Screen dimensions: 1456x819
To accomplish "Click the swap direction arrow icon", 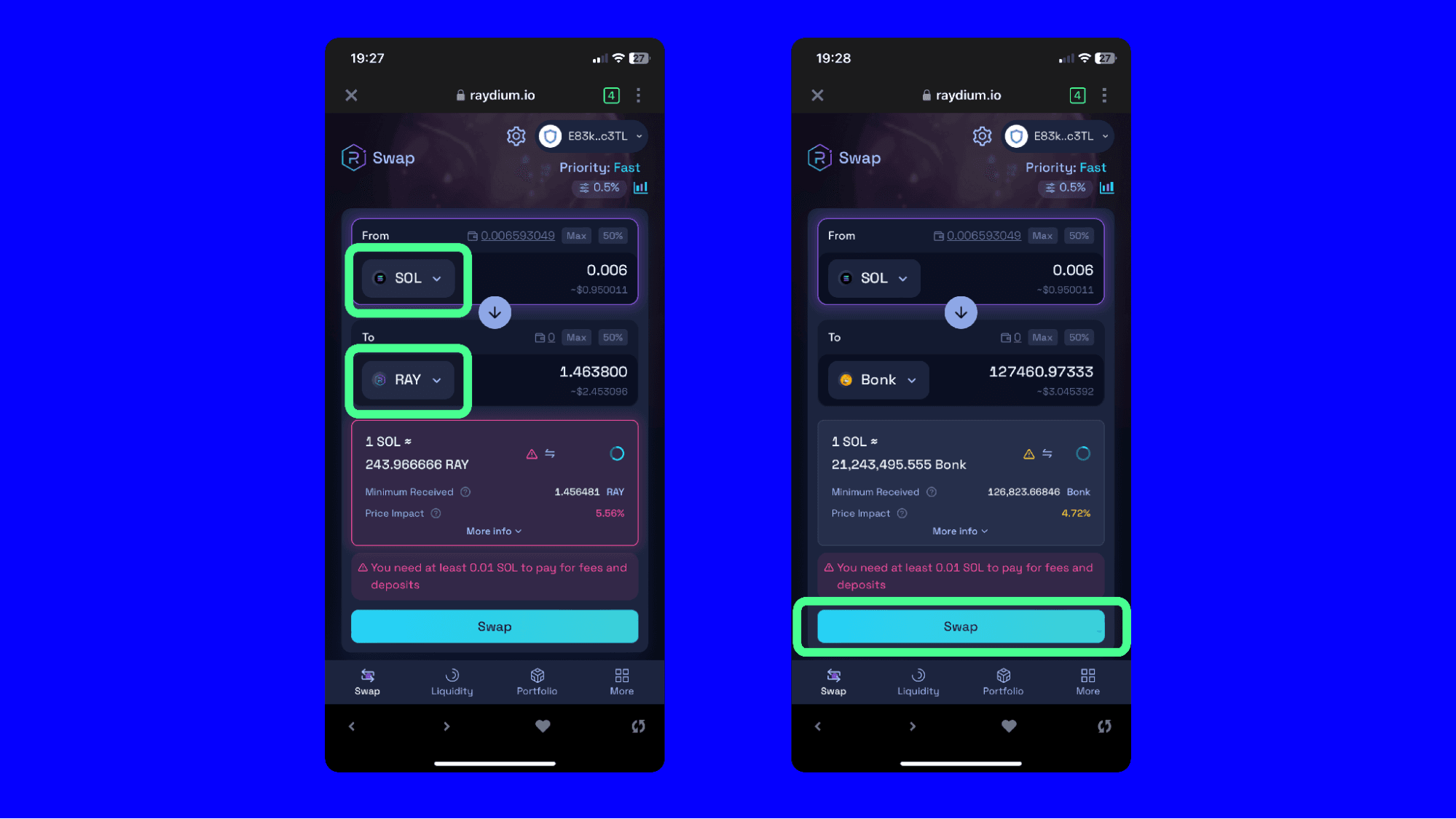I will [494, 312].
